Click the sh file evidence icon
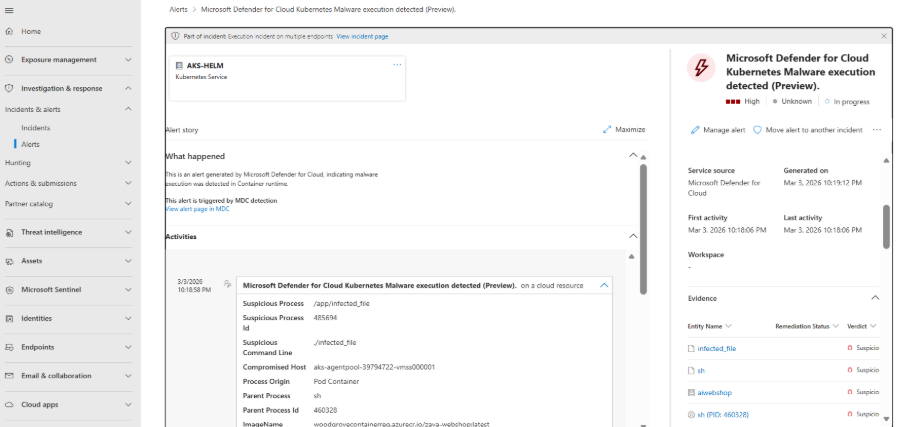901x427 pixels. point(691,371)
